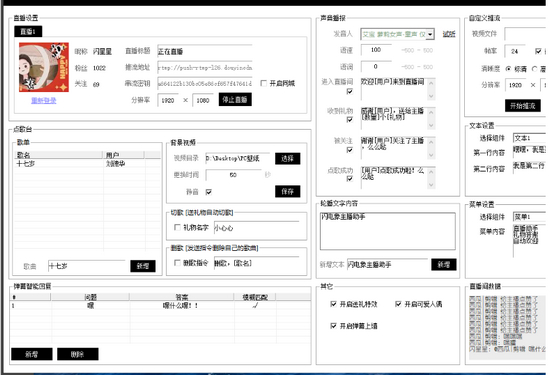550x375 pixels.
Task: Click the 选择 browse button
Action: pos(288,159)
